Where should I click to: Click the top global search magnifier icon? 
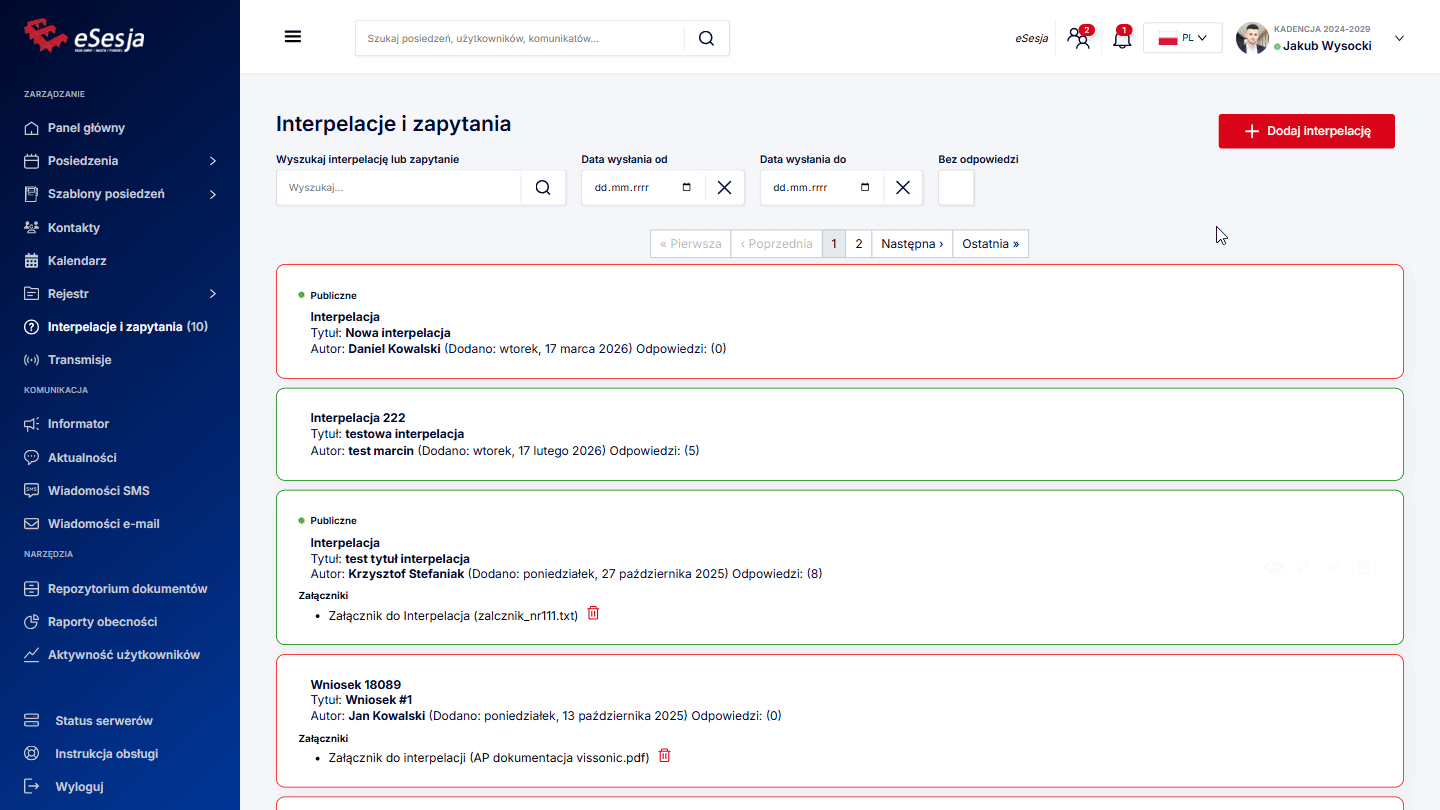click(706, 39)
